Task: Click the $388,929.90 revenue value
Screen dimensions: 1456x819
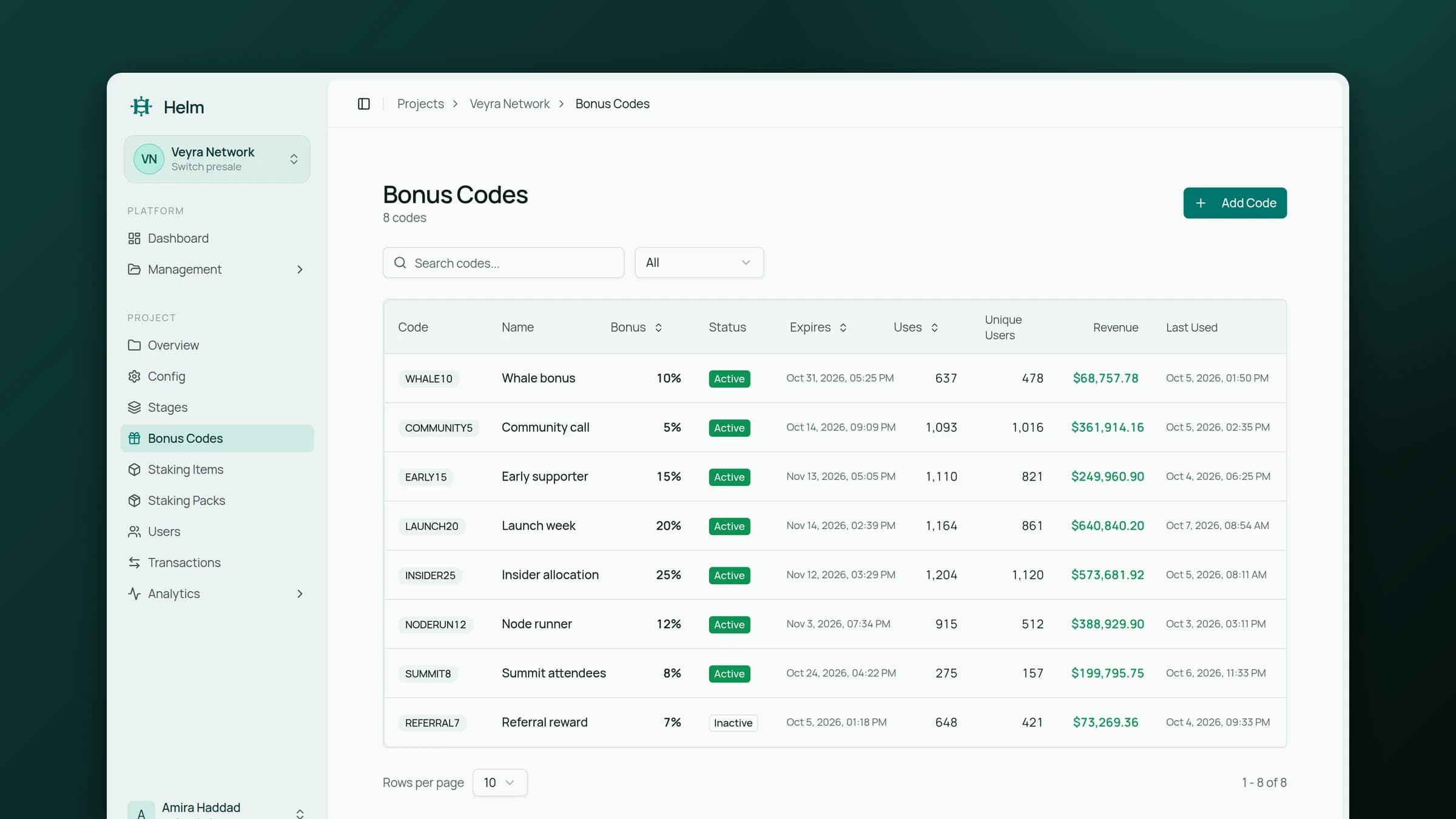Action: point(1107,624)
